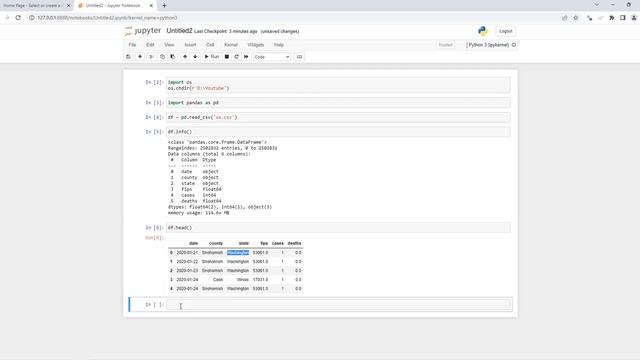Close the Untitled2 Jupyter Notebook tab
640x360 pixels.
[x=151, y=6]
